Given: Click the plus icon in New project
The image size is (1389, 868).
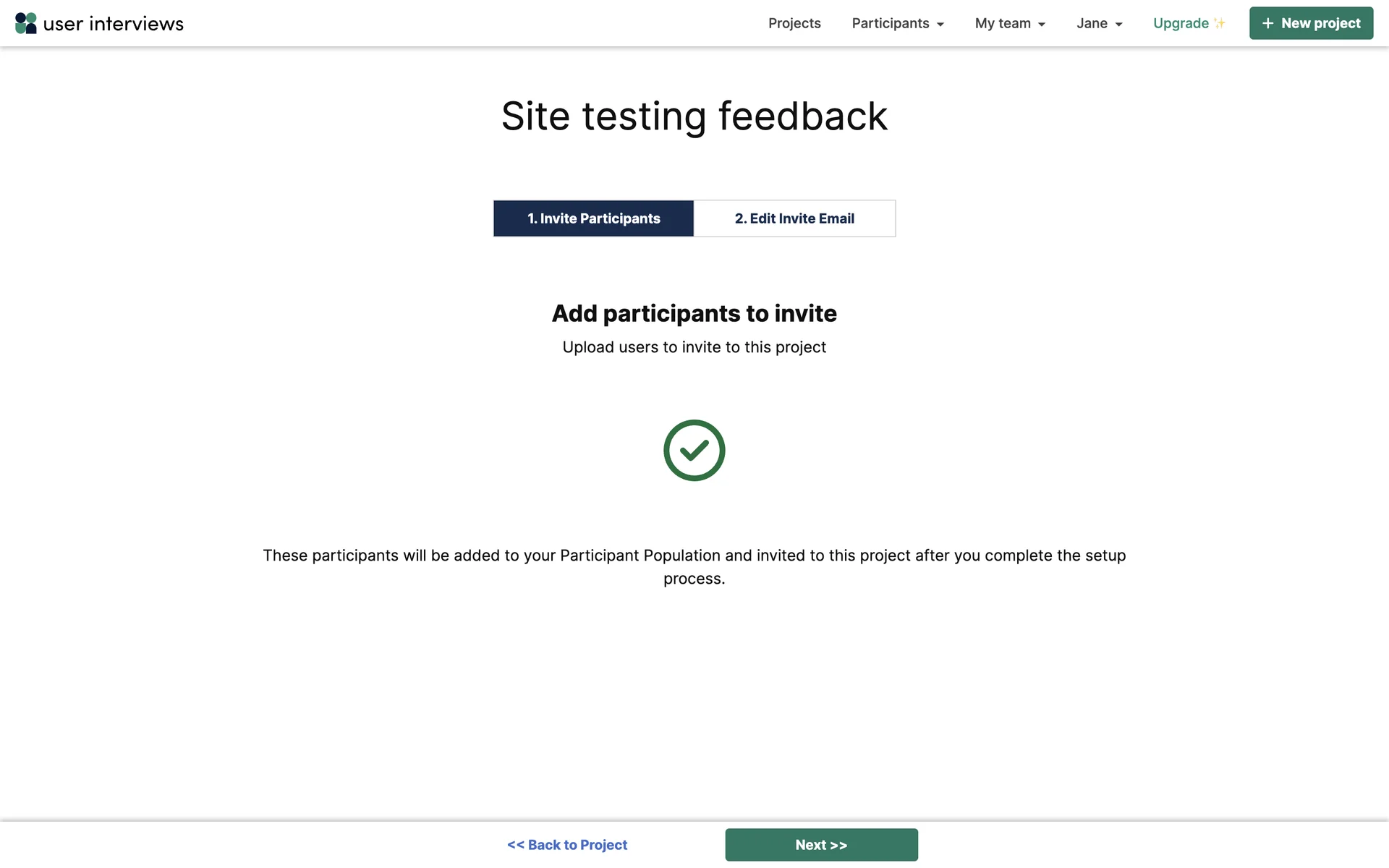Looking at the screenshot, I should [1267, 23].
